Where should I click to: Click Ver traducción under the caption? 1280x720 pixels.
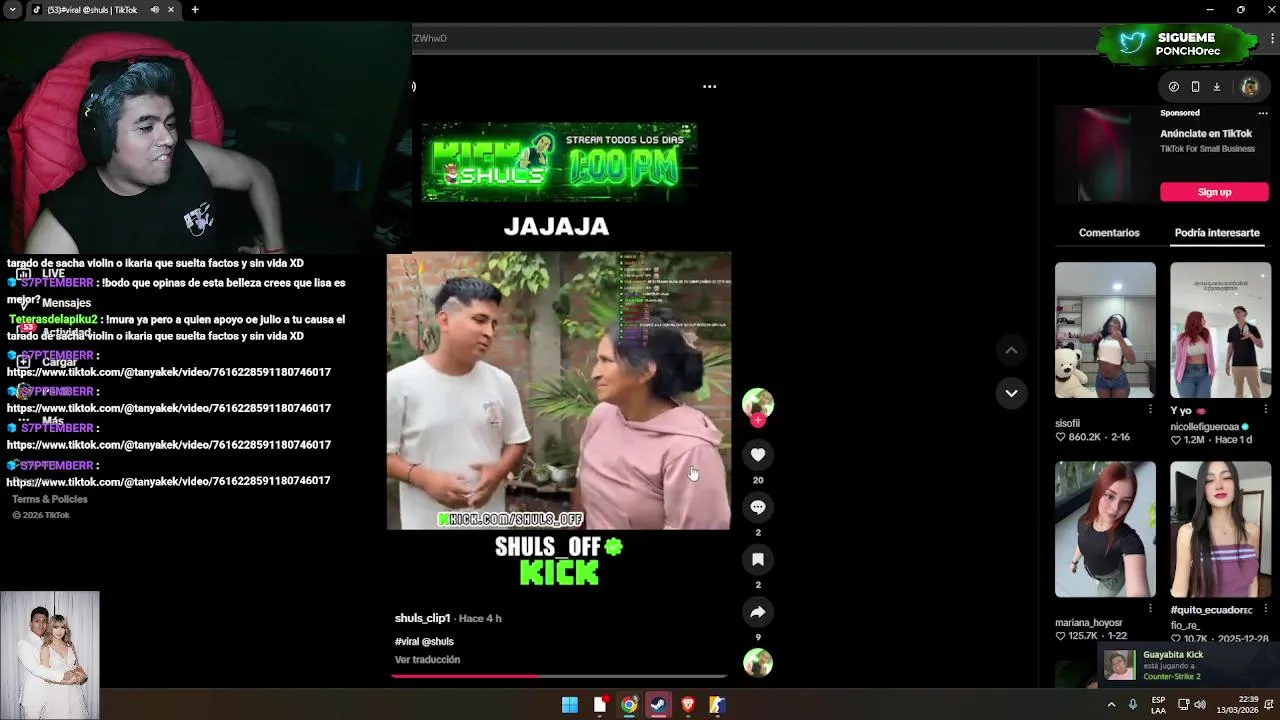tap(427, 660)
